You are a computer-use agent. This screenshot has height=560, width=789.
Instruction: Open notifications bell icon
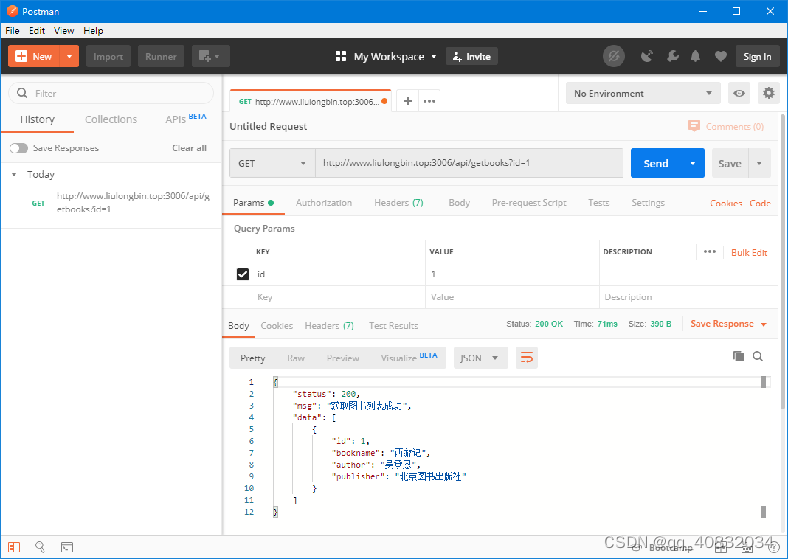click(695, 56)
